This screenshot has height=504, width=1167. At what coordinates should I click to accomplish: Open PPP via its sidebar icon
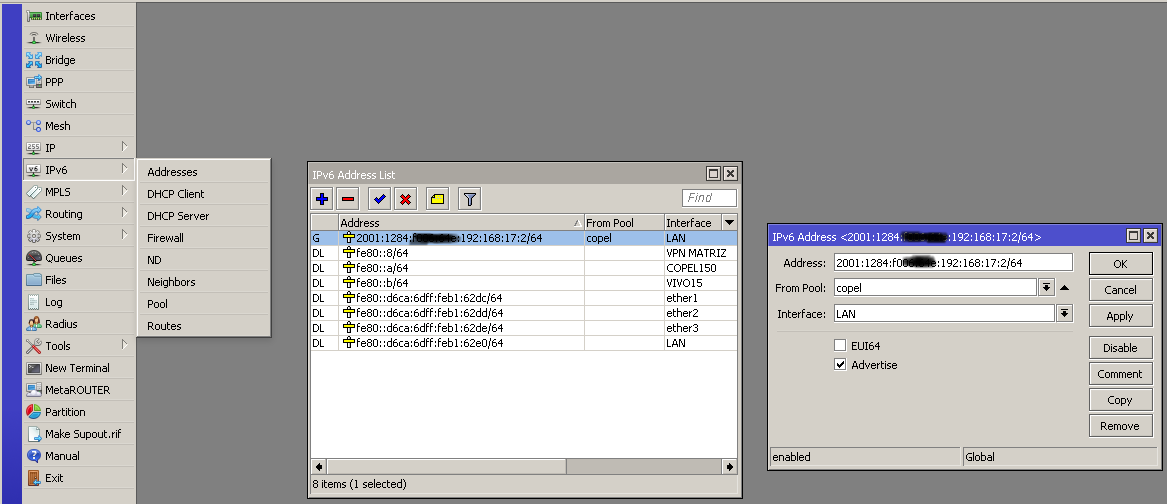click(x=33, y=82)
